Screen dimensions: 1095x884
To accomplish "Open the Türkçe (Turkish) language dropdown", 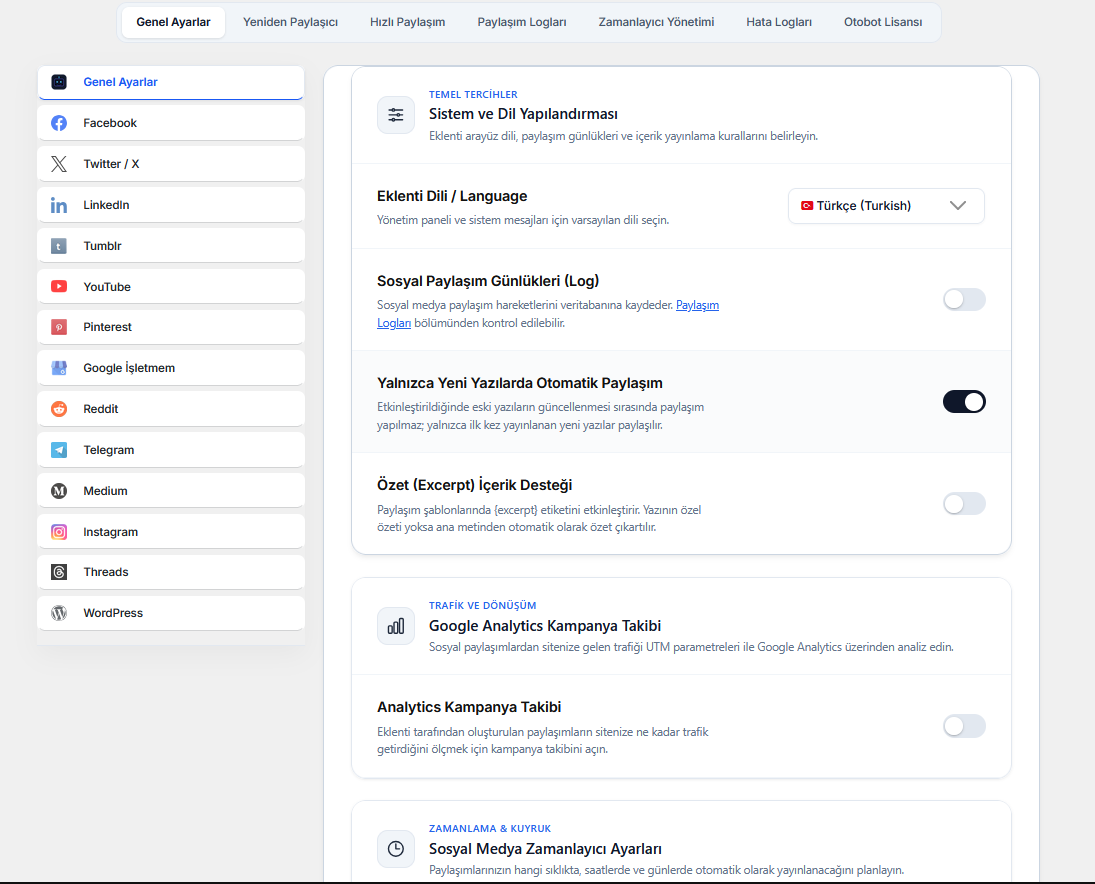I will coord(886,206).
